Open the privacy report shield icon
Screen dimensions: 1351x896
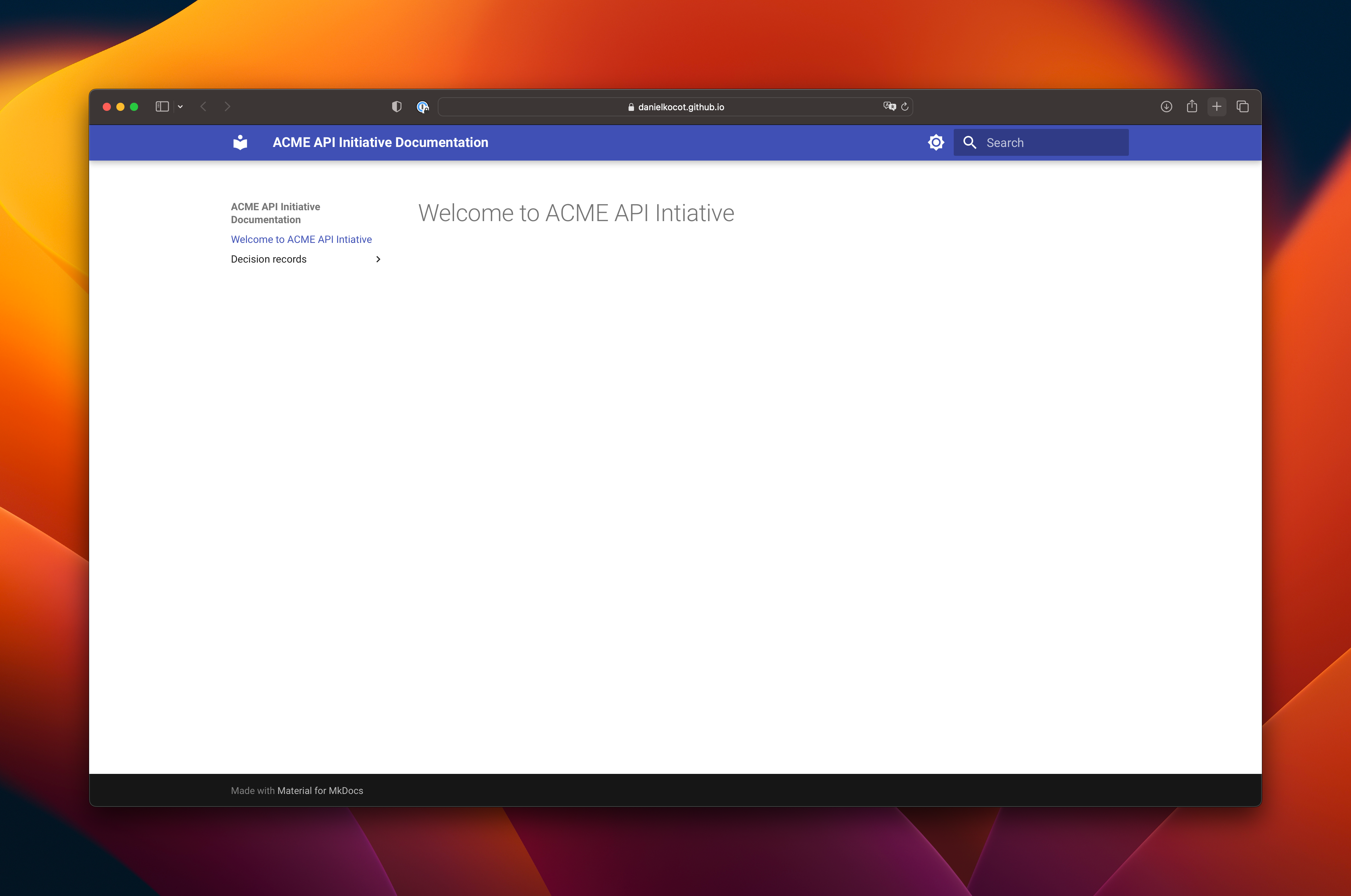click(x=397, y=107)
